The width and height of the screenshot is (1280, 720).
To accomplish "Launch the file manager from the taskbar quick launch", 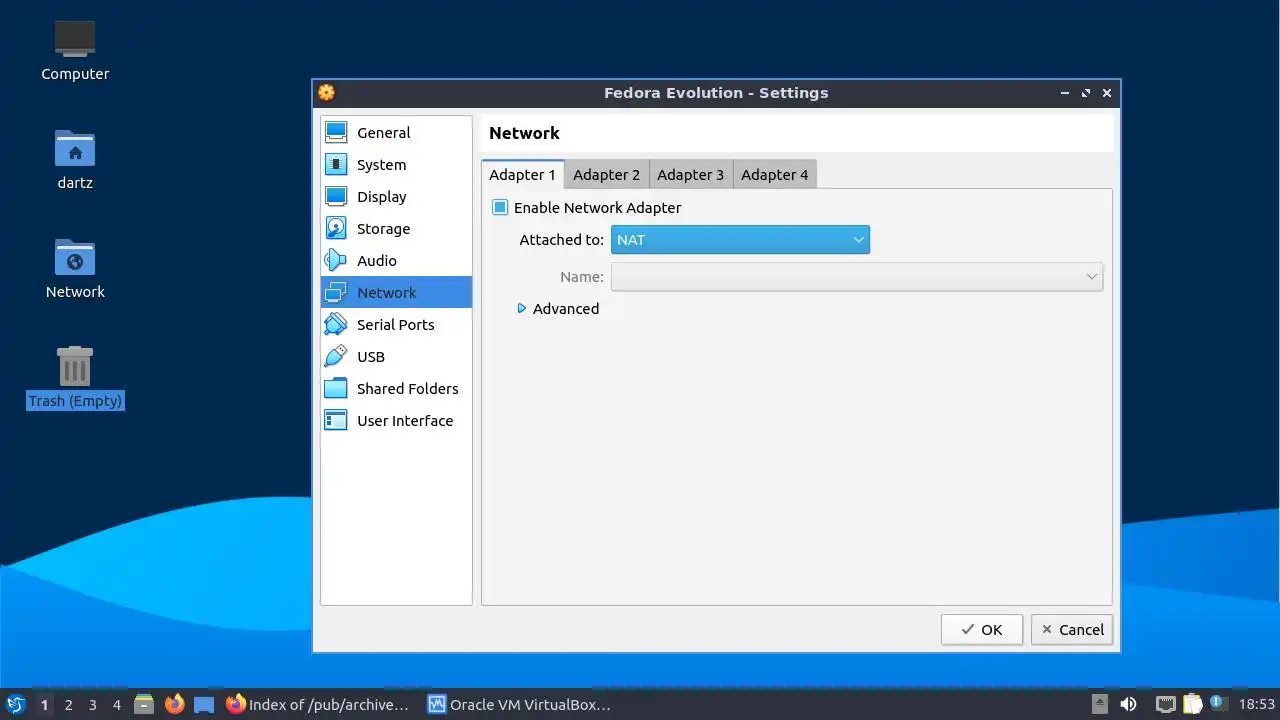I will pyautogui.click(x=144, y=705).
